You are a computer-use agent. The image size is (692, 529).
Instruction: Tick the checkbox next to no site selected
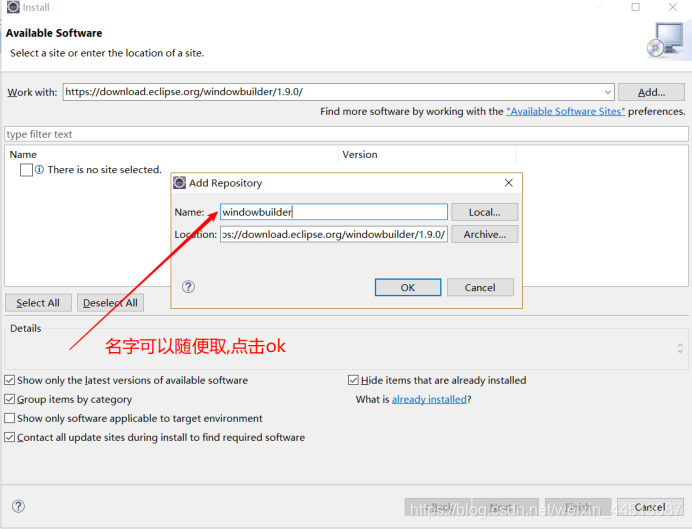point(26,170)
